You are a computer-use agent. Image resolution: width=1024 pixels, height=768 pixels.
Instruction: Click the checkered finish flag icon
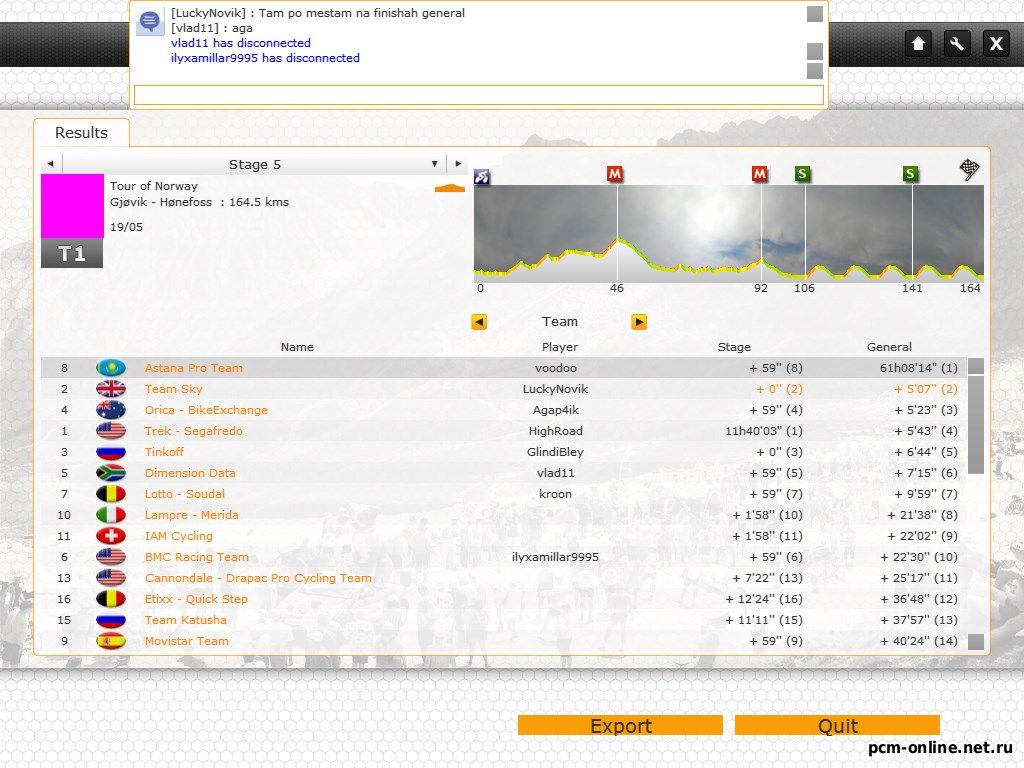[969, 169]
